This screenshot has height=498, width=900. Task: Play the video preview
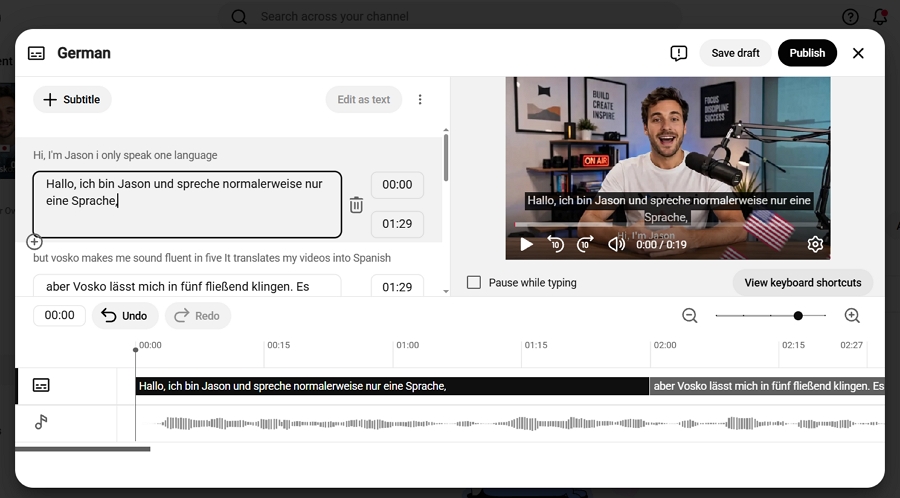tap(526, 244)
